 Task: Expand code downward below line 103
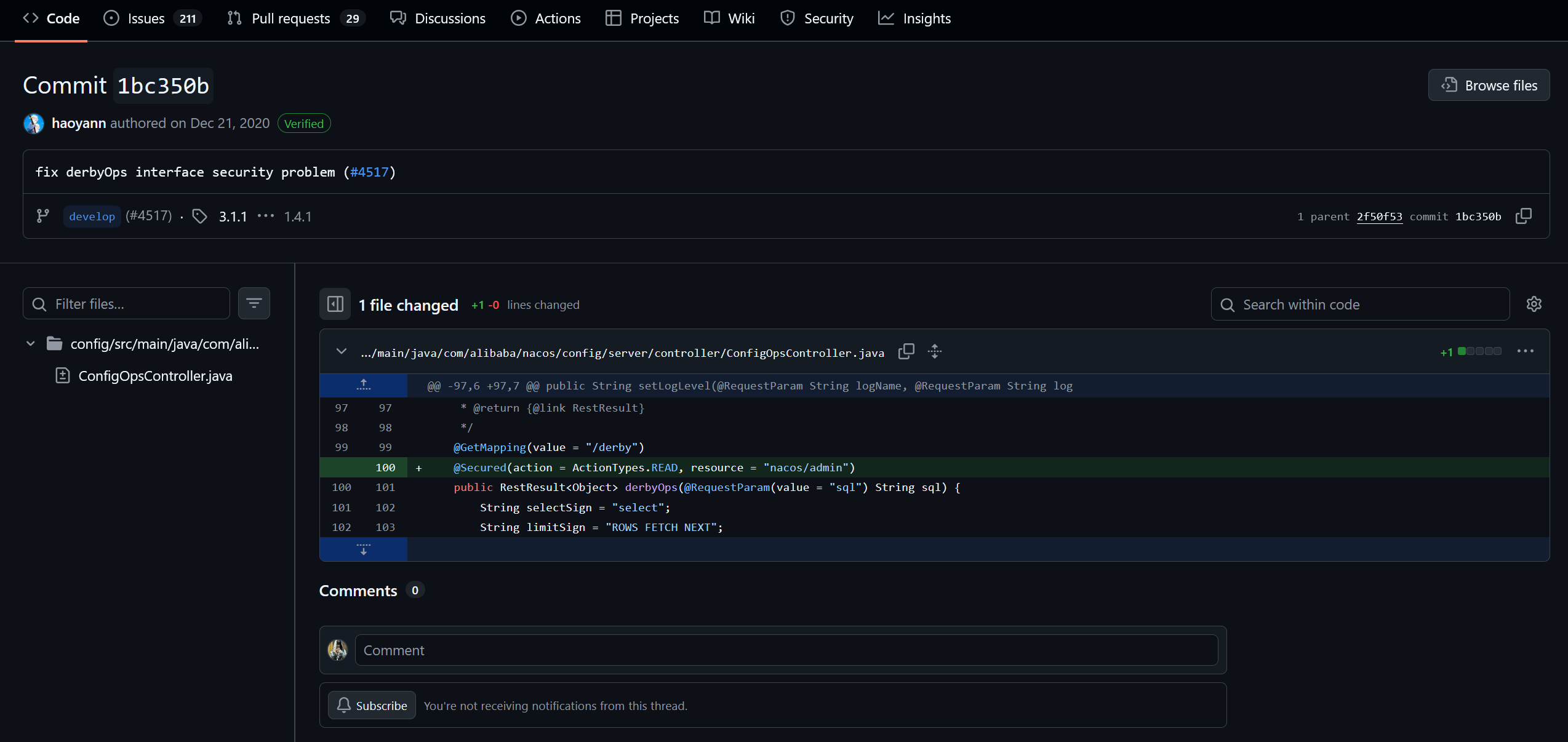(x=363, y=549)
